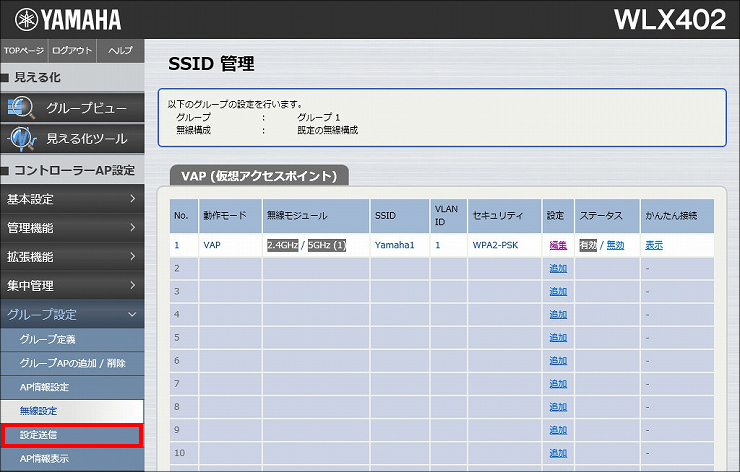This screenshot has height=472, width=740.
Task: Click WLX402 model name
Action: point(670,20)
